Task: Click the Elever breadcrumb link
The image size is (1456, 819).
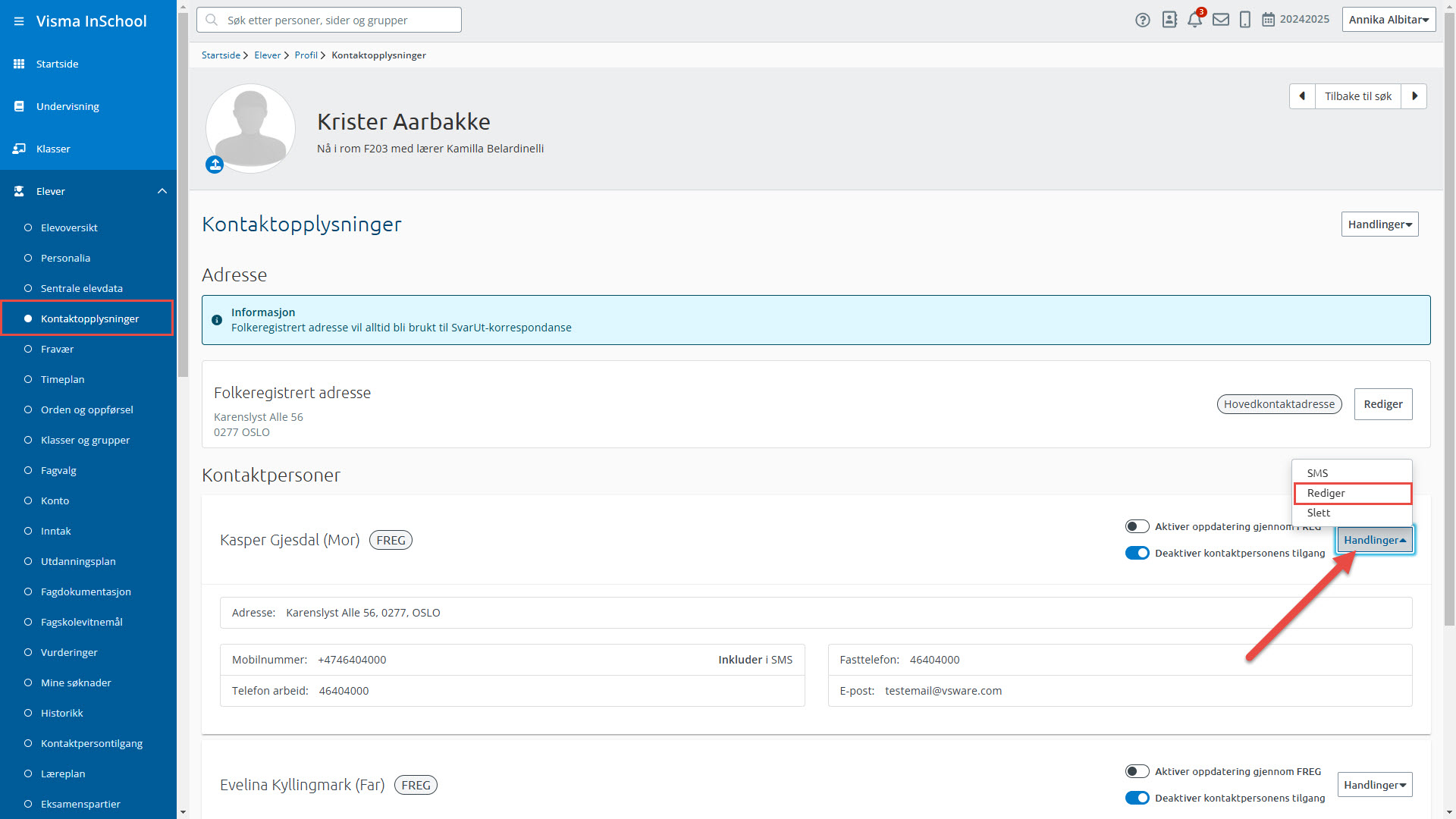Action: tap(267, 55)
